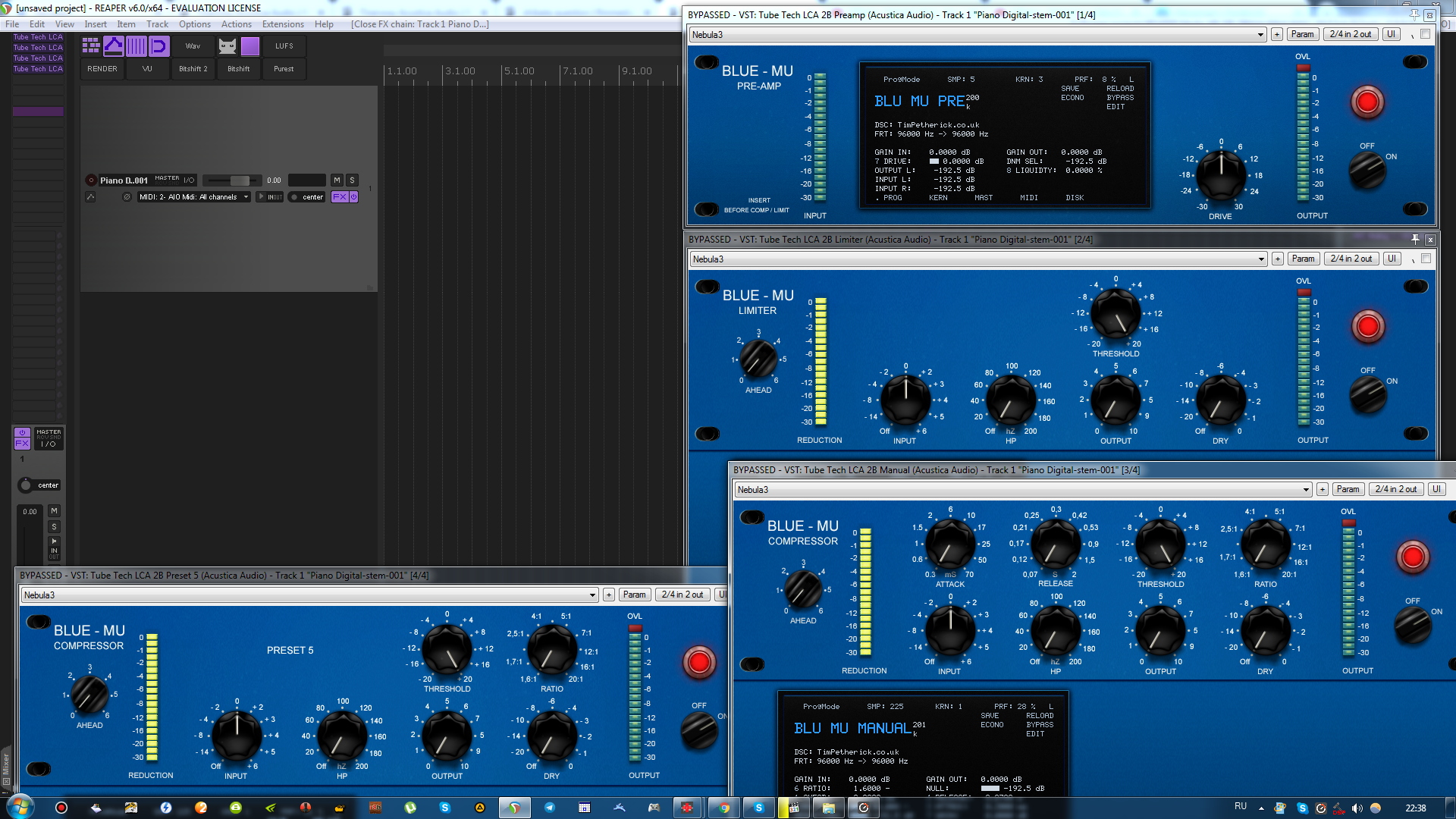Viewport: 1456px width, 819px height.
Task: Mute the Piano track
Action: click(337, 180)
